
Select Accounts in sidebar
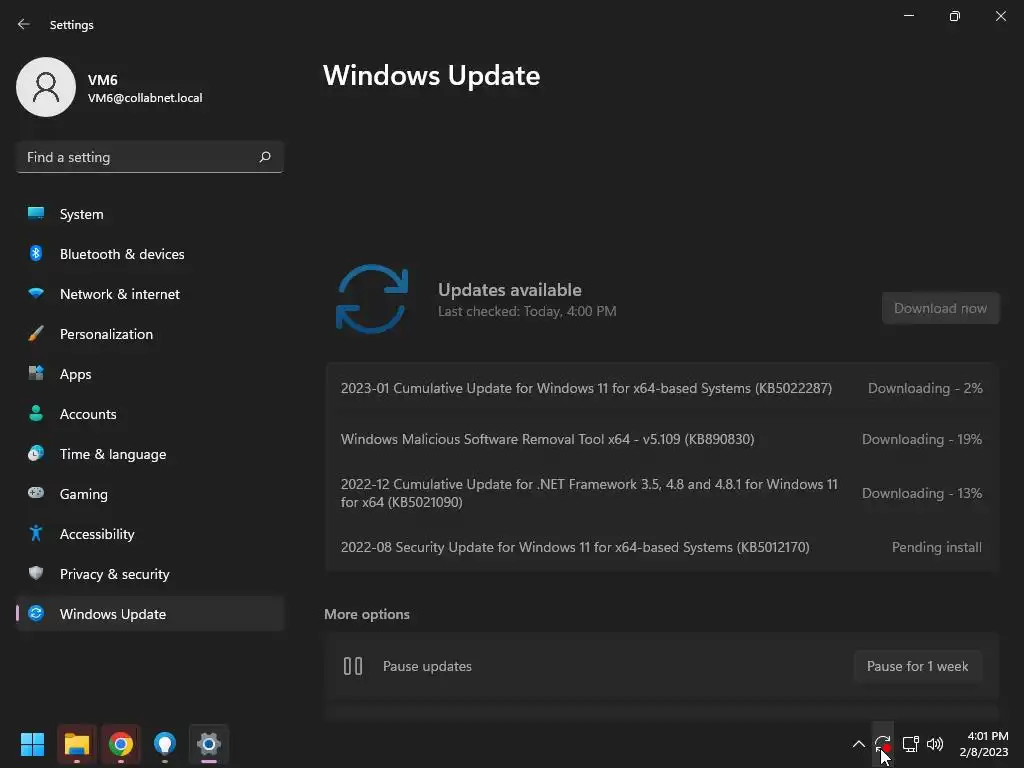pyautogui.click(x=150, y=414)
